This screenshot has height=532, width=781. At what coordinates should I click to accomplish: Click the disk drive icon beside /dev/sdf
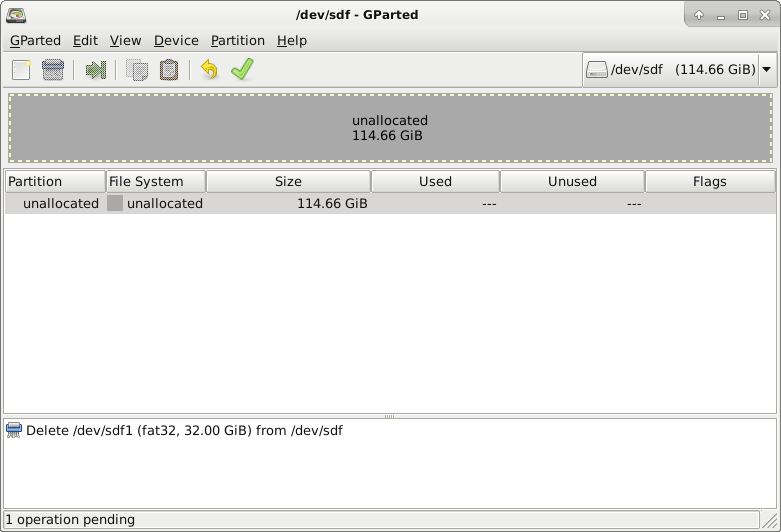point(597,69)
